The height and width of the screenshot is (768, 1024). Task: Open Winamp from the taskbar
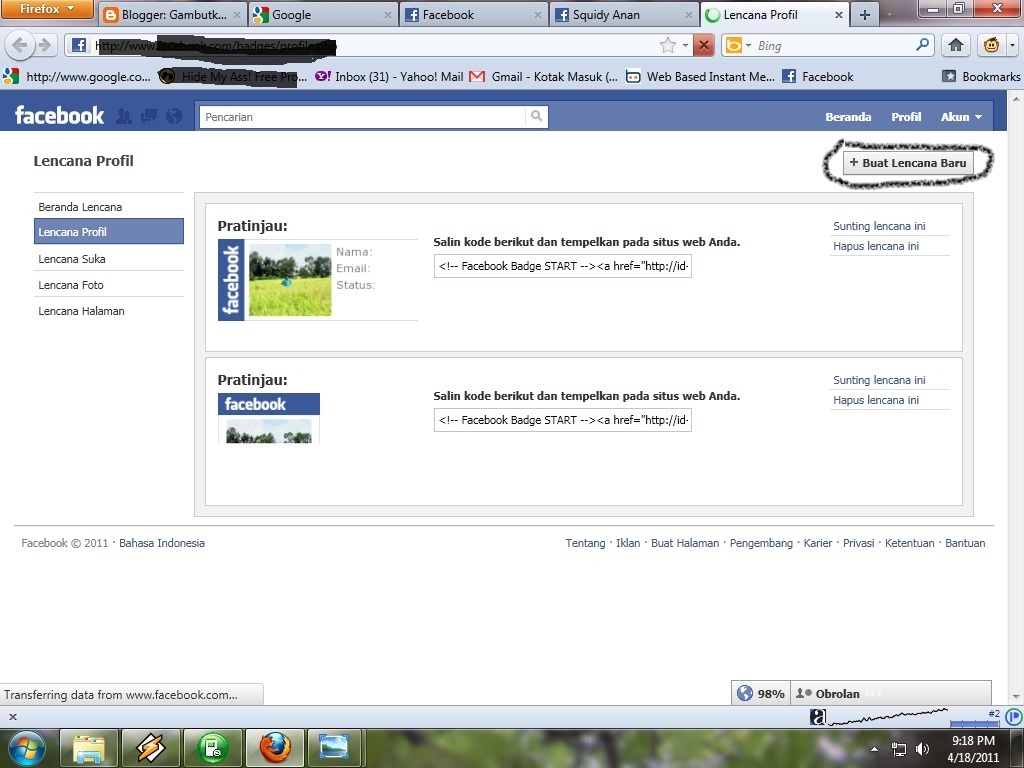(150, 748)
